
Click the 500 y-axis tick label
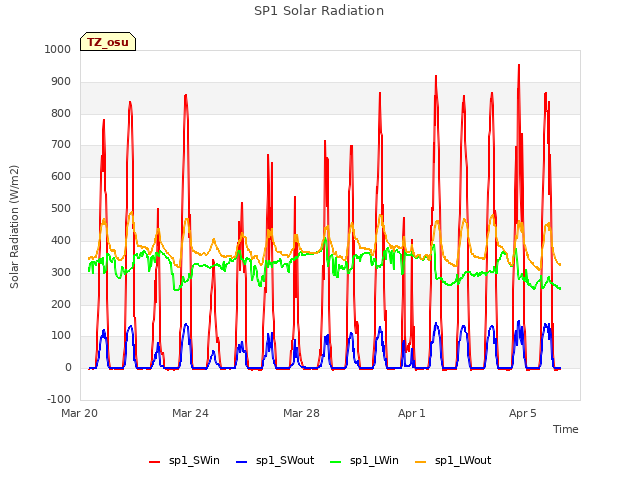click(x=61, y=209)
